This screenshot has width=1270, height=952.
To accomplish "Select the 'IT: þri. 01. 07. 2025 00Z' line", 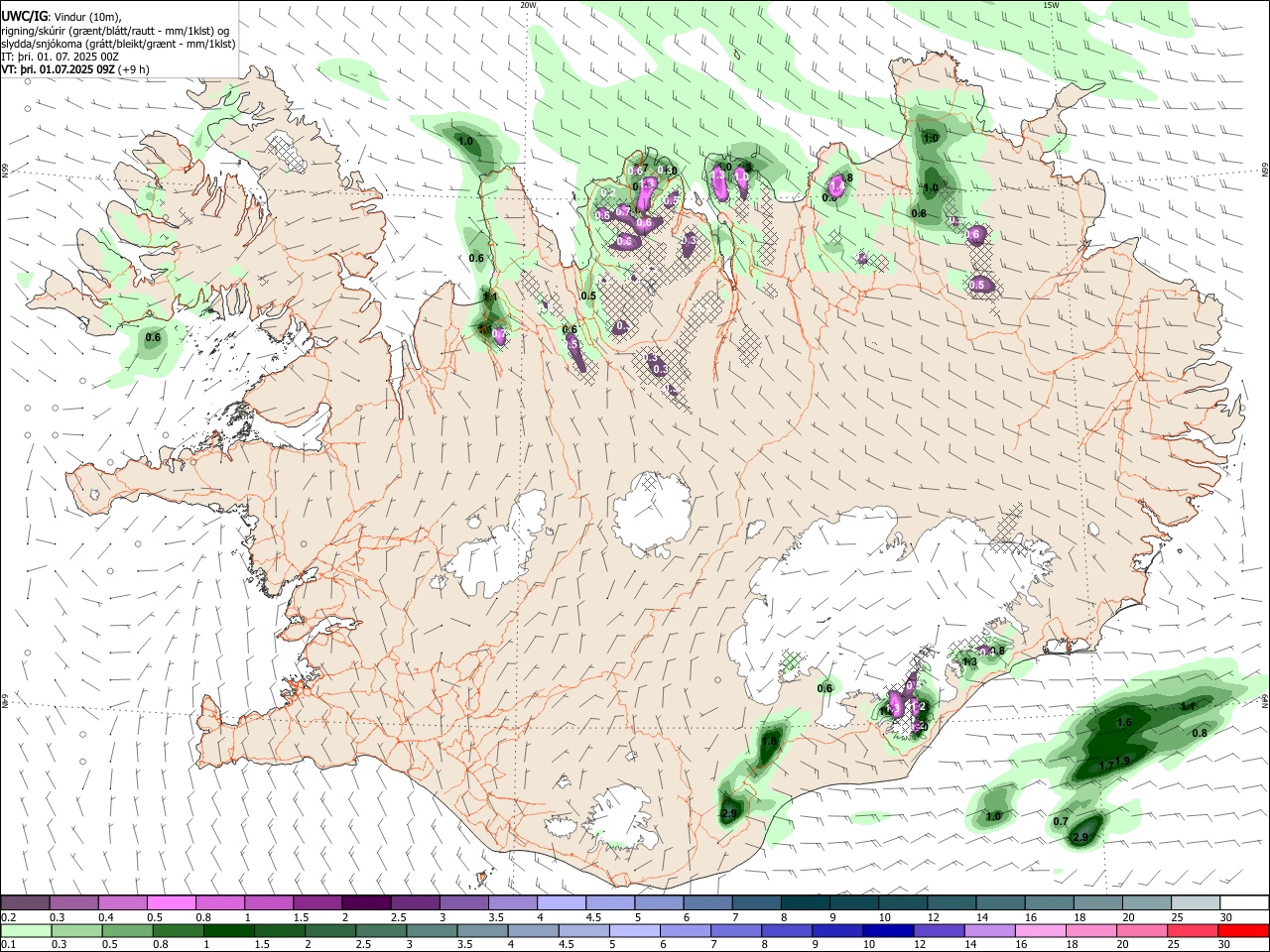I will [60, 57].
